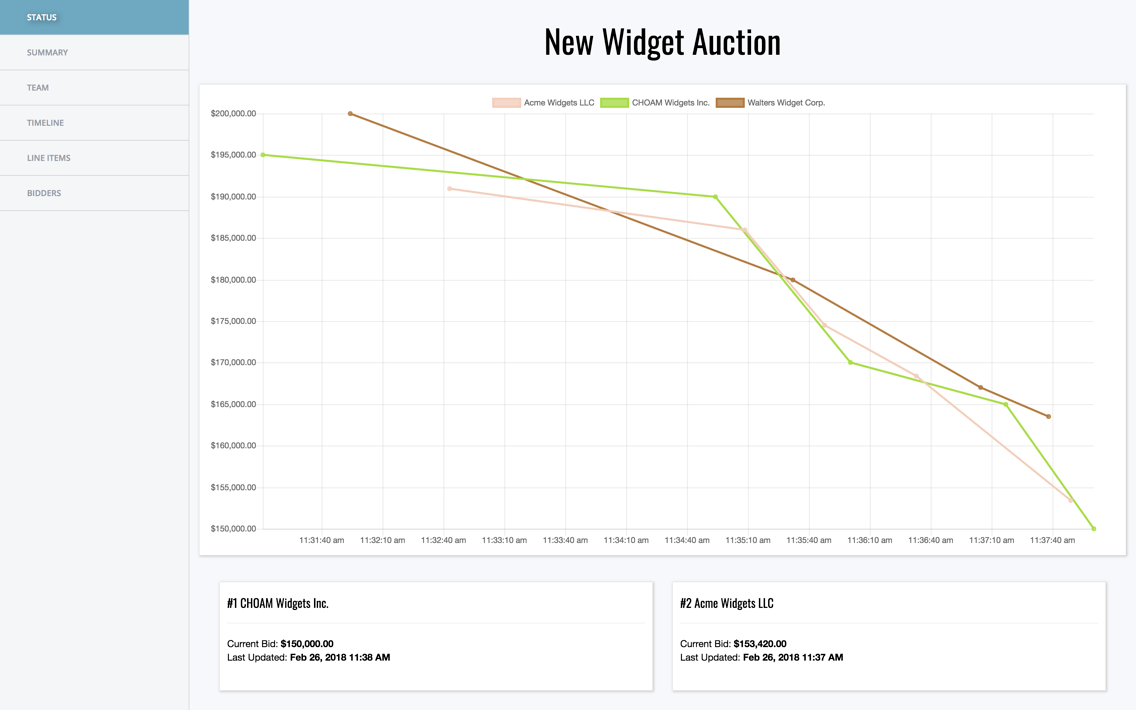Click the Acme $191,000 first data point

click(x=449, y=189)
